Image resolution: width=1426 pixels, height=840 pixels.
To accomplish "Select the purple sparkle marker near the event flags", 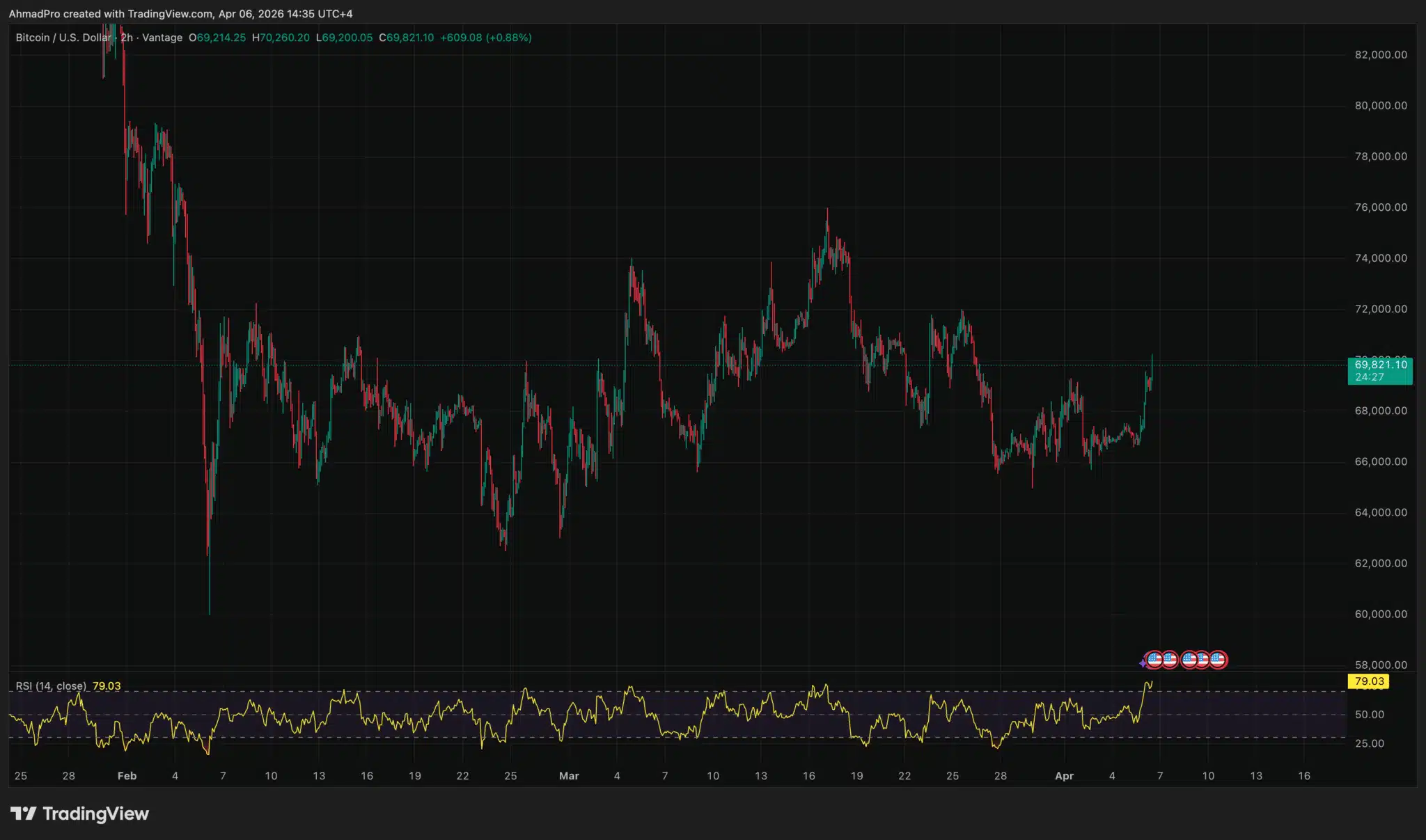I will 1143,663.
